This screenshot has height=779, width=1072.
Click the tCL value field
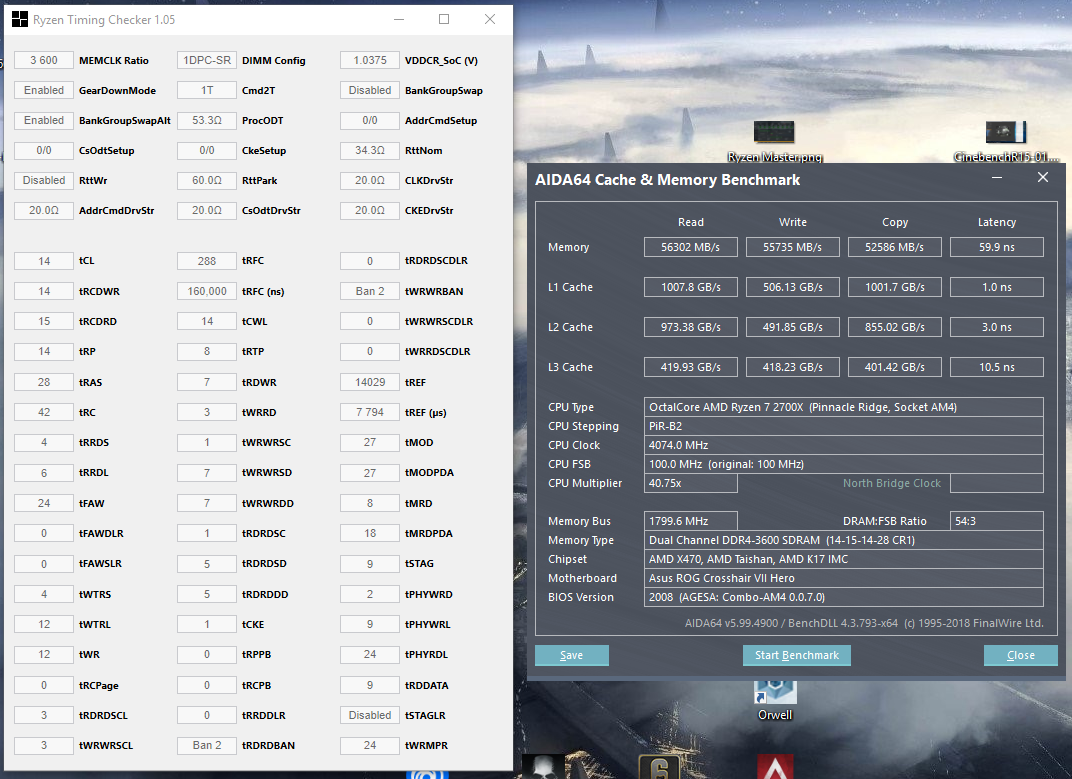click(44, 261)
